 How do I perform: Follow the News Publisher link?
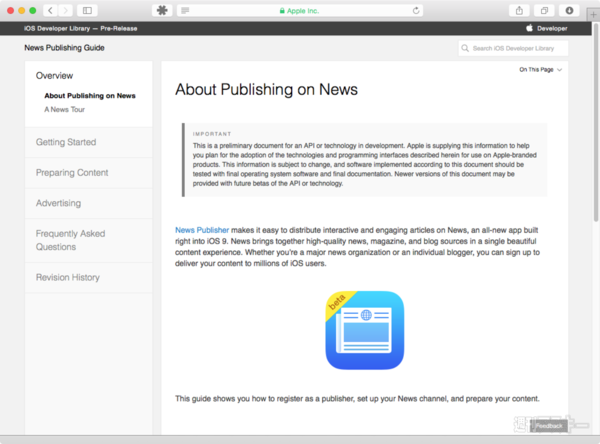click(x=202, y=230)
